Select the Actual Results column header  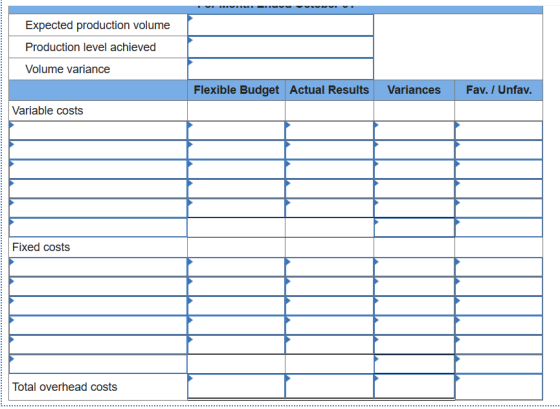pos(329,90)
